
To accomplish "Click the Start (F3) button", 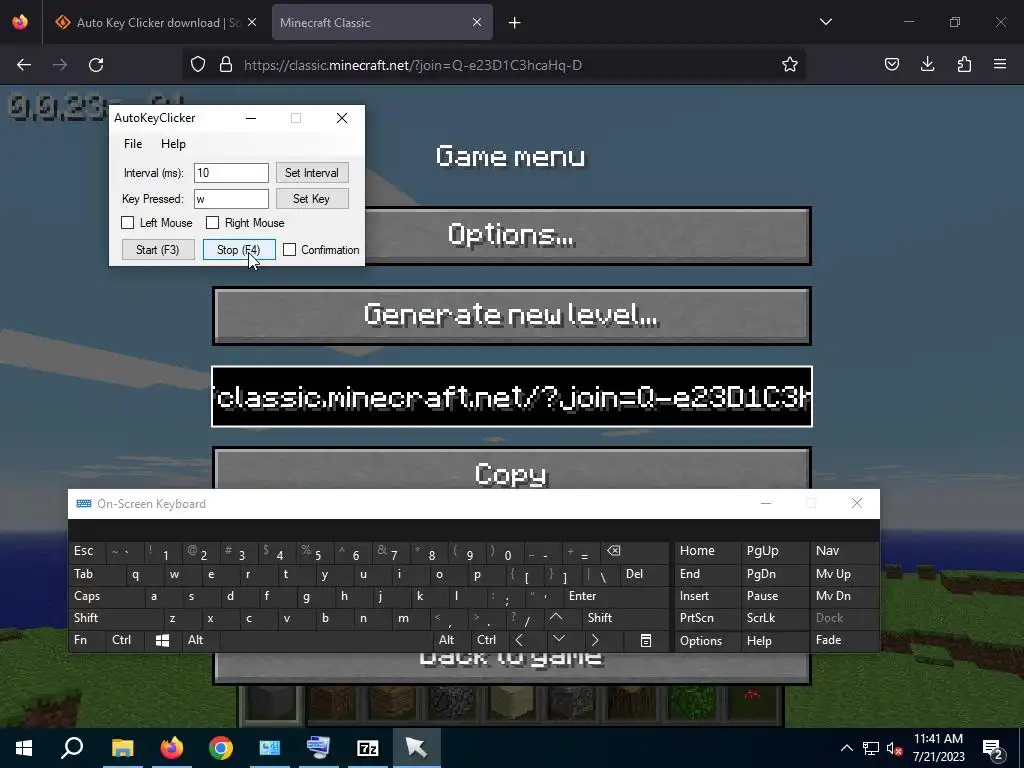I will [158, 249].
